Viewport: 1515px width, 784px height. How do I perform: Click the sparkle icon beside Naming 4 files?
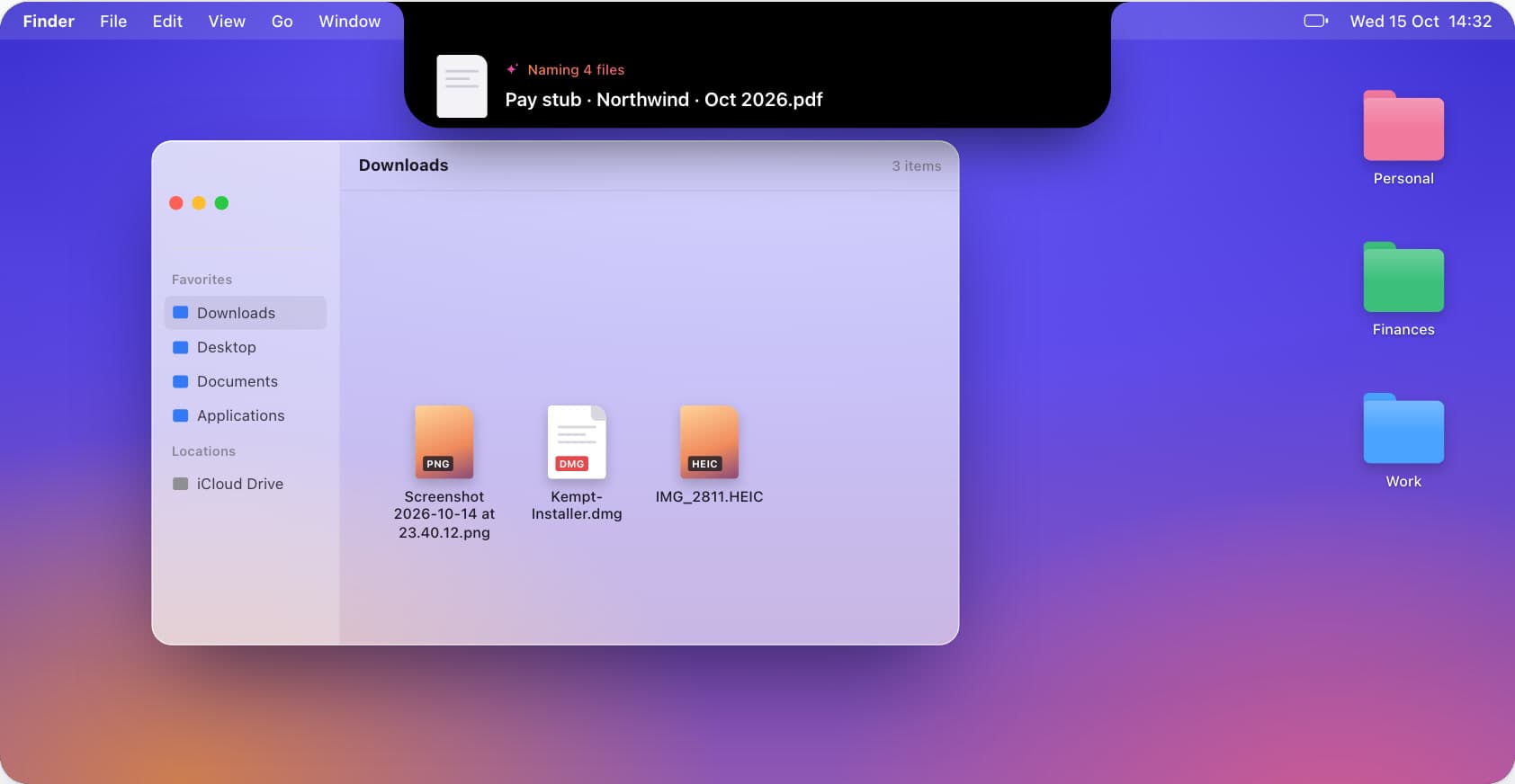coord(512,69)
